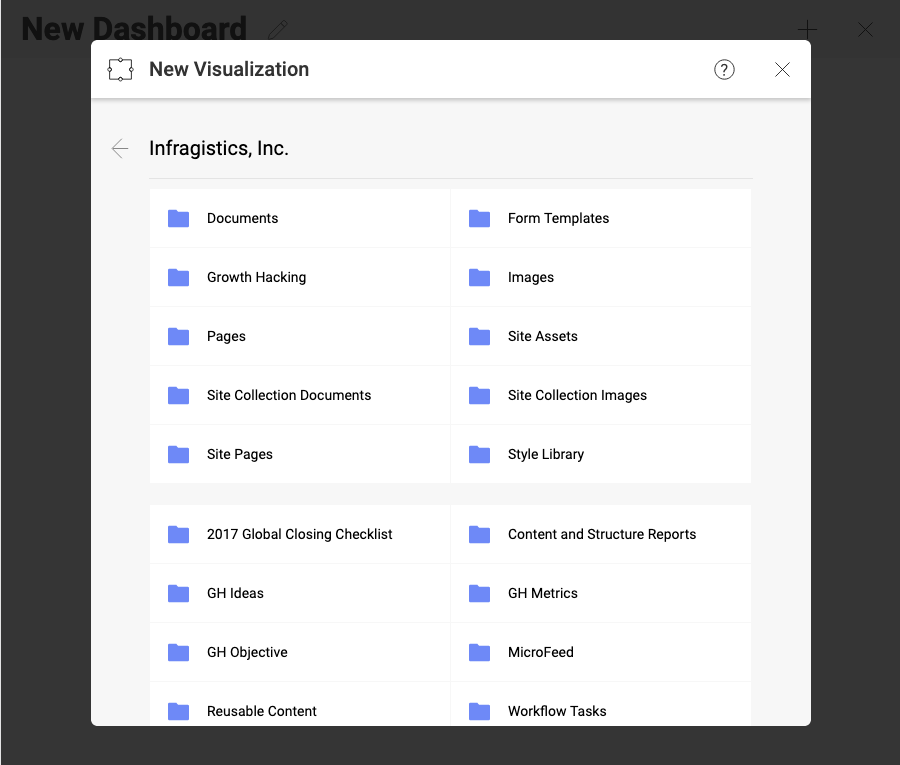Open the MicroFeed list
Image resolution: width=900 pixels, height=765 pixels.
pos(540,652)
